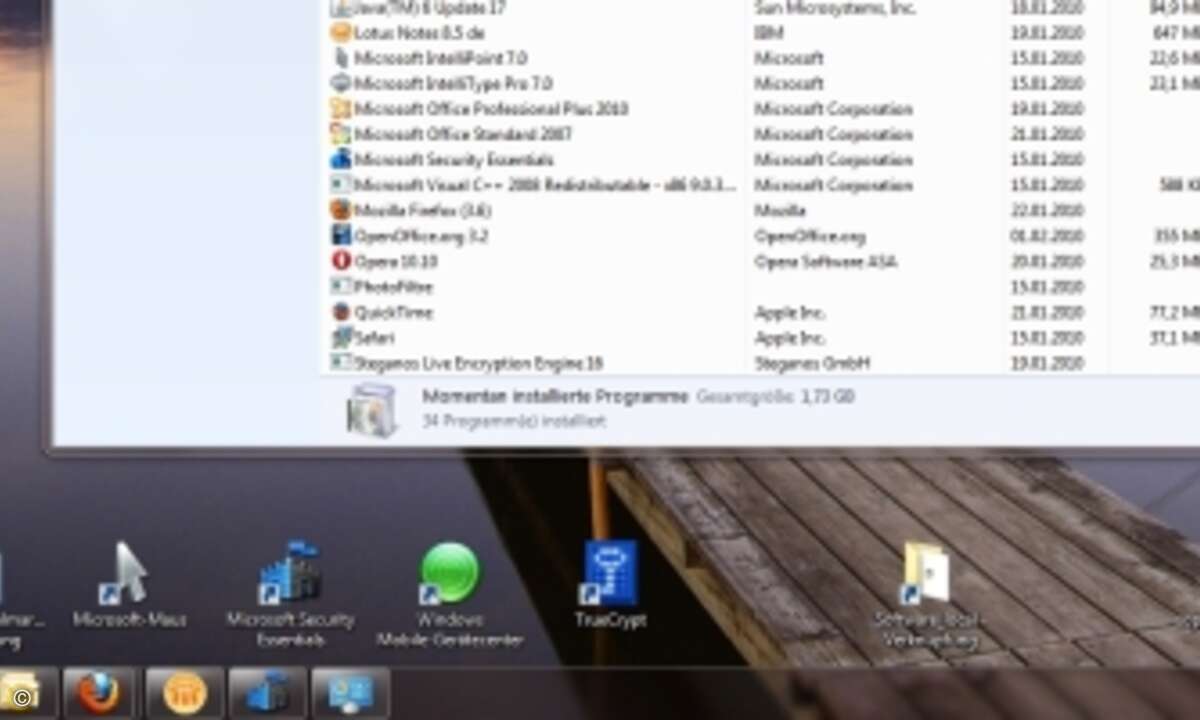Click Apple Inc. publisher in QuickTime row
This screenshot has height=720, width=1200.
790,312
